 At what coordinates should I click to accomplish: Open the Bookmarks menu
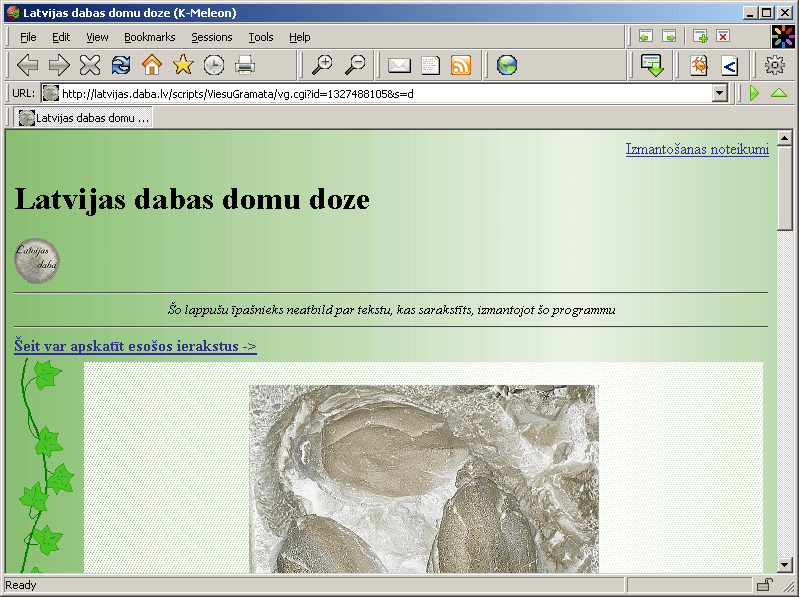(x=149, y=37)
